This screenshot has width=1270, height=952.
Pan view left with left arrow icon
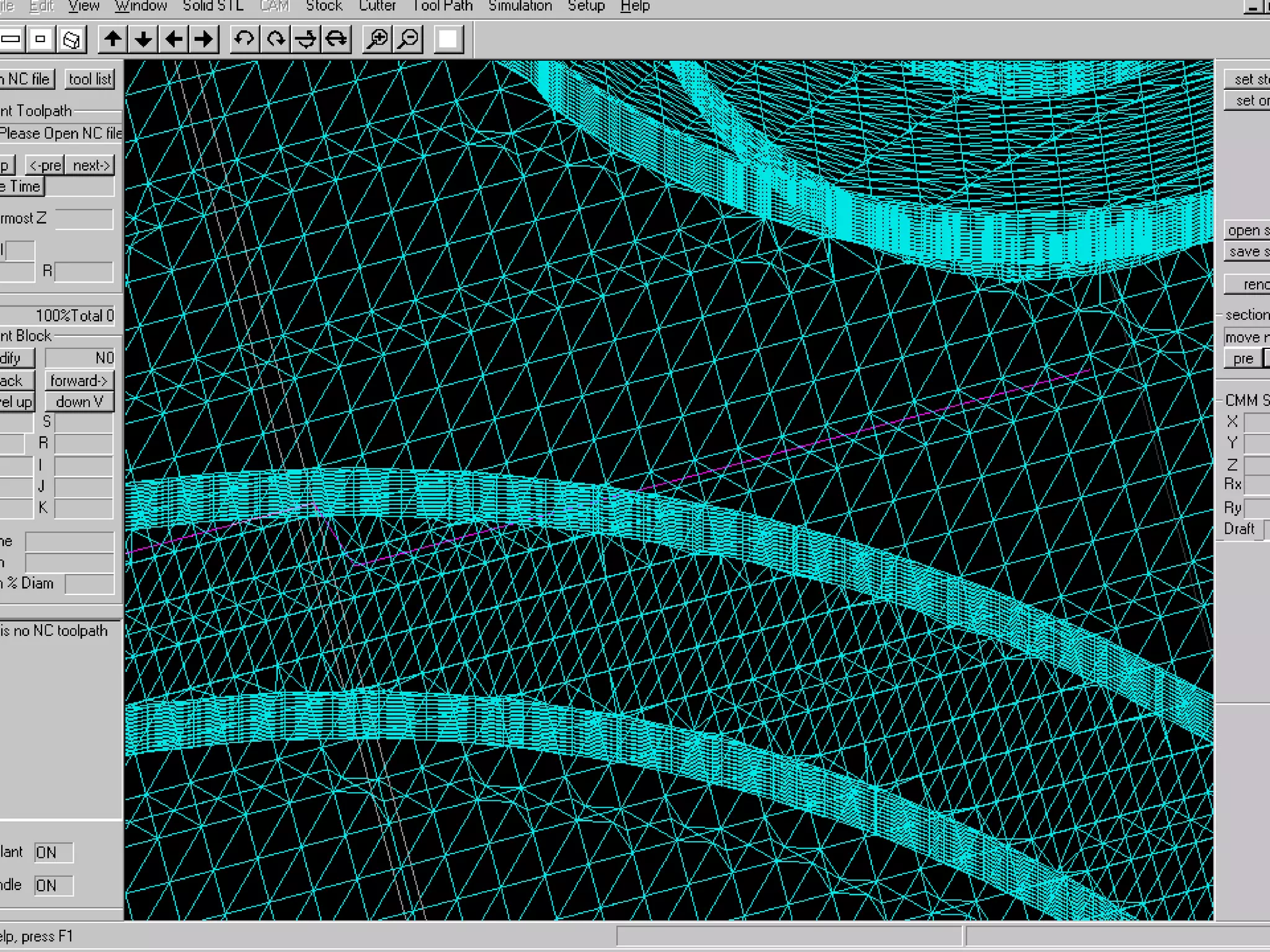pos(174,40)
